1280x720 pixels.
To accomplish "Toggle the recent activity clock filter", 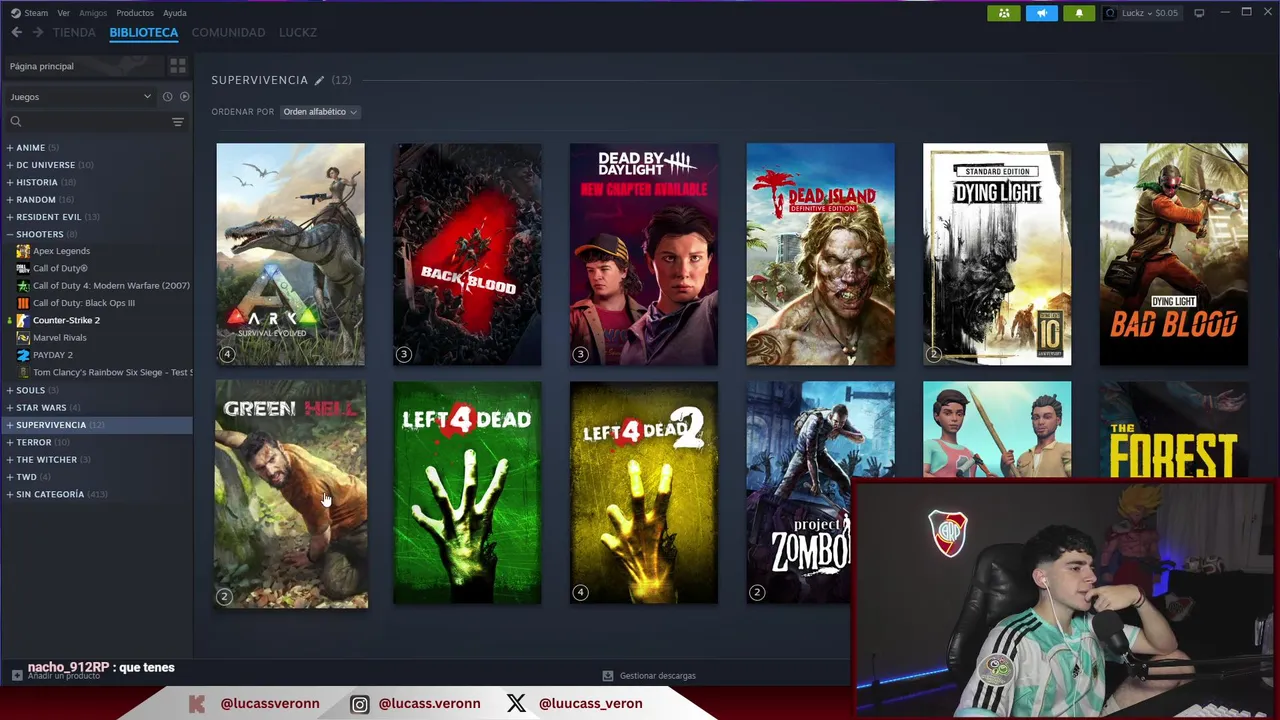I will (x=167, y=97).
